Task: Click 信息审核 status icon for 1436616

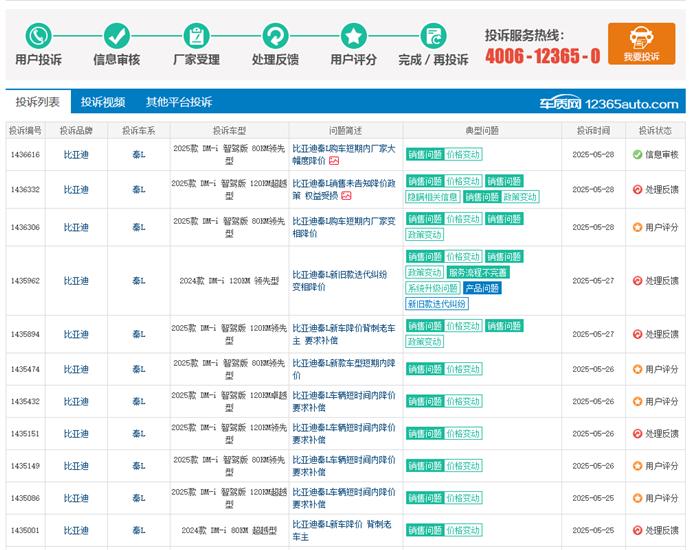Action: 638,154
